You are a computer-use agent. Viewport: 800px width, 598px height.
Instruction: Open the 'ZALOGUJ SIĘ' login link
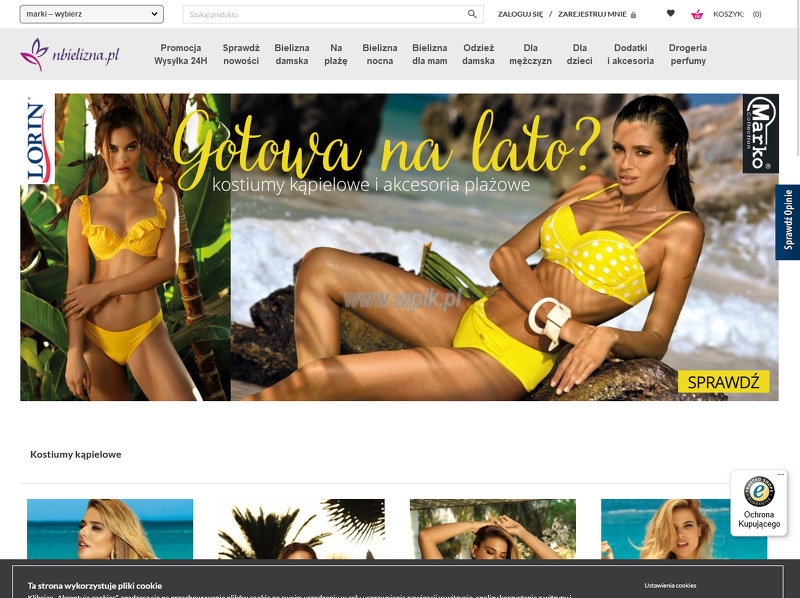point(520,14)
